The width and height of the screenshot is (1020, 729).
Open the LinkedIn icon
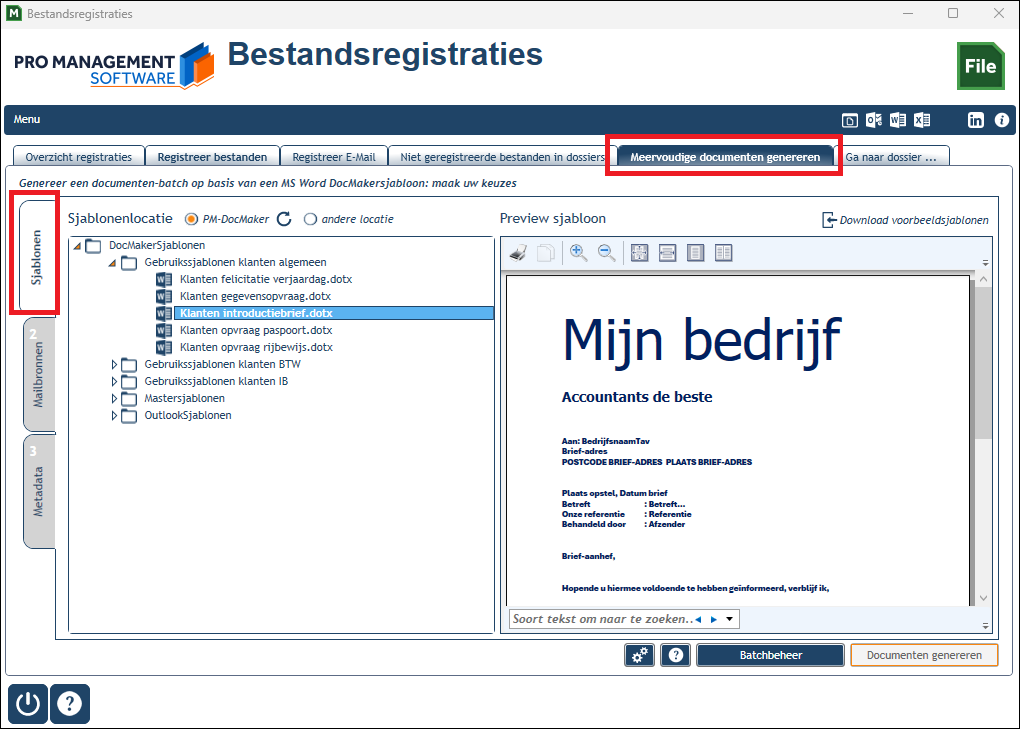pos(976,120)
